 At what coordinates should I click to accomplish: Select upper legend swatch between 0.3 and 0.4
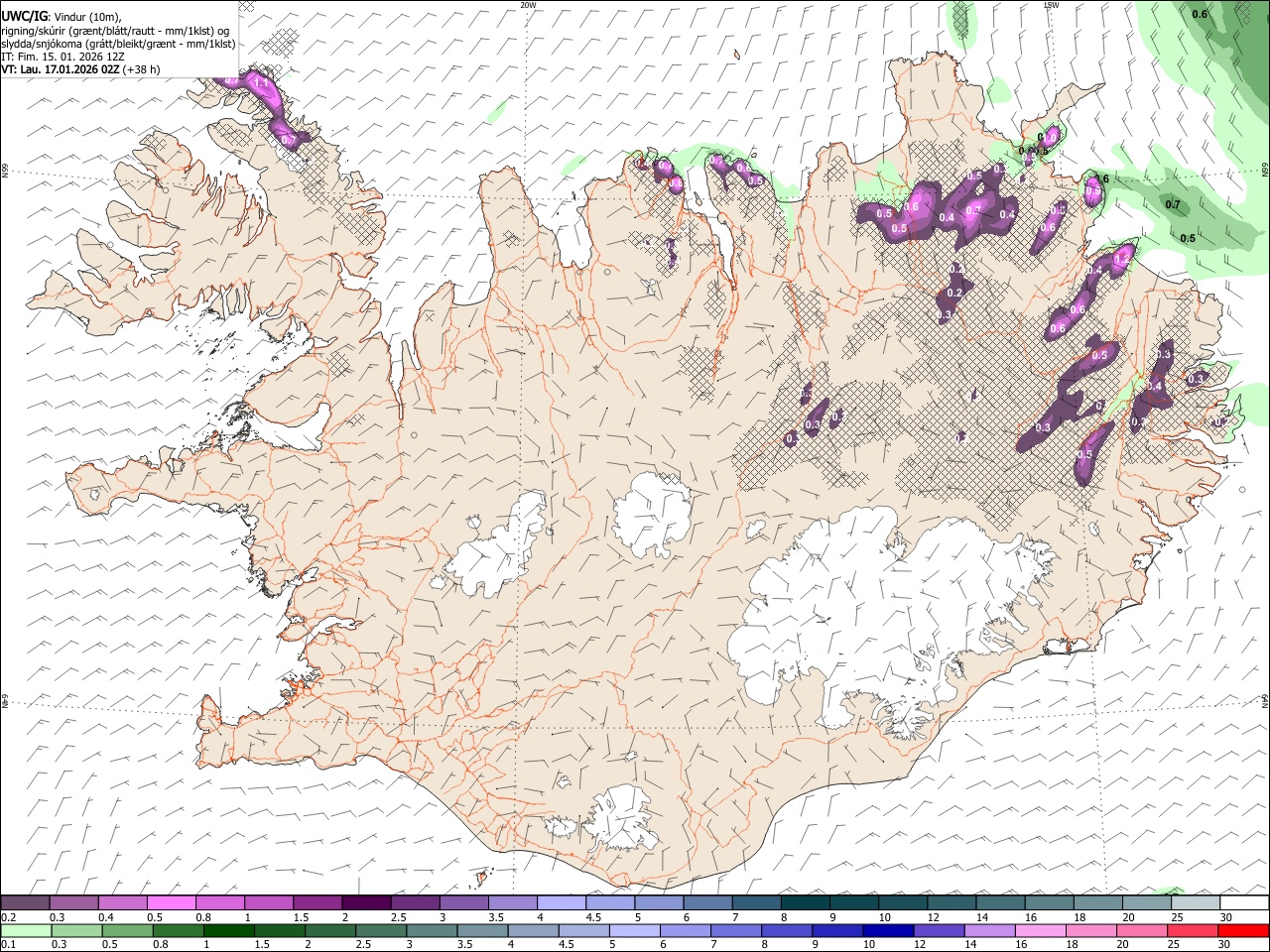tap(74, 902)
